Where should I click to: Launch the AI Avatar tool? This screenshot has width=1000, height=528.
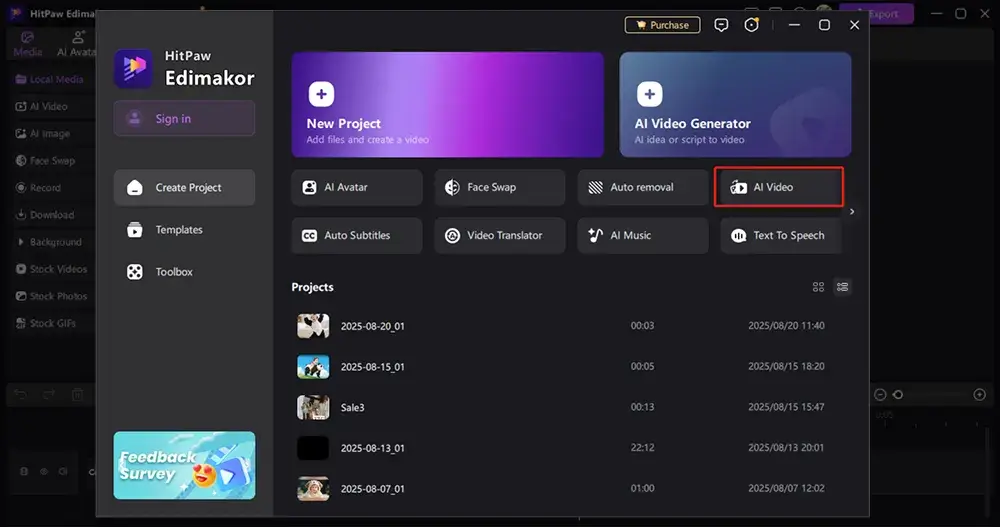357,187
